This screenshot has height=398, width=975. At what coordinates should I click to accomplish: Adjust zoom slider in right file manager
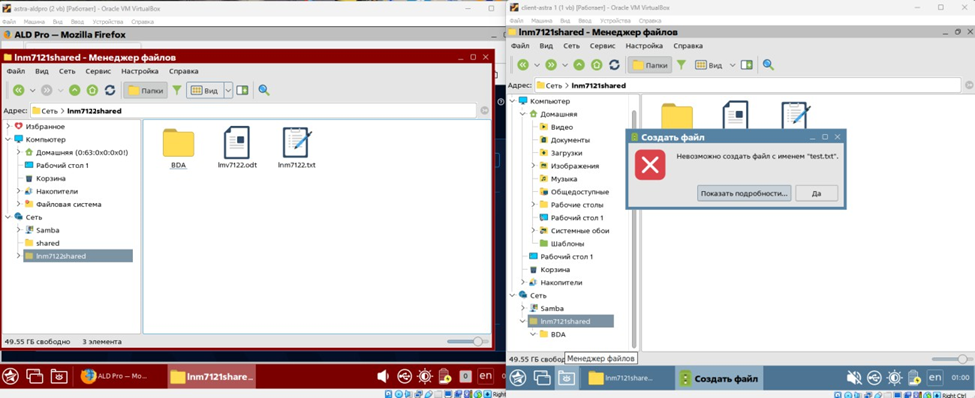point(953,359)
